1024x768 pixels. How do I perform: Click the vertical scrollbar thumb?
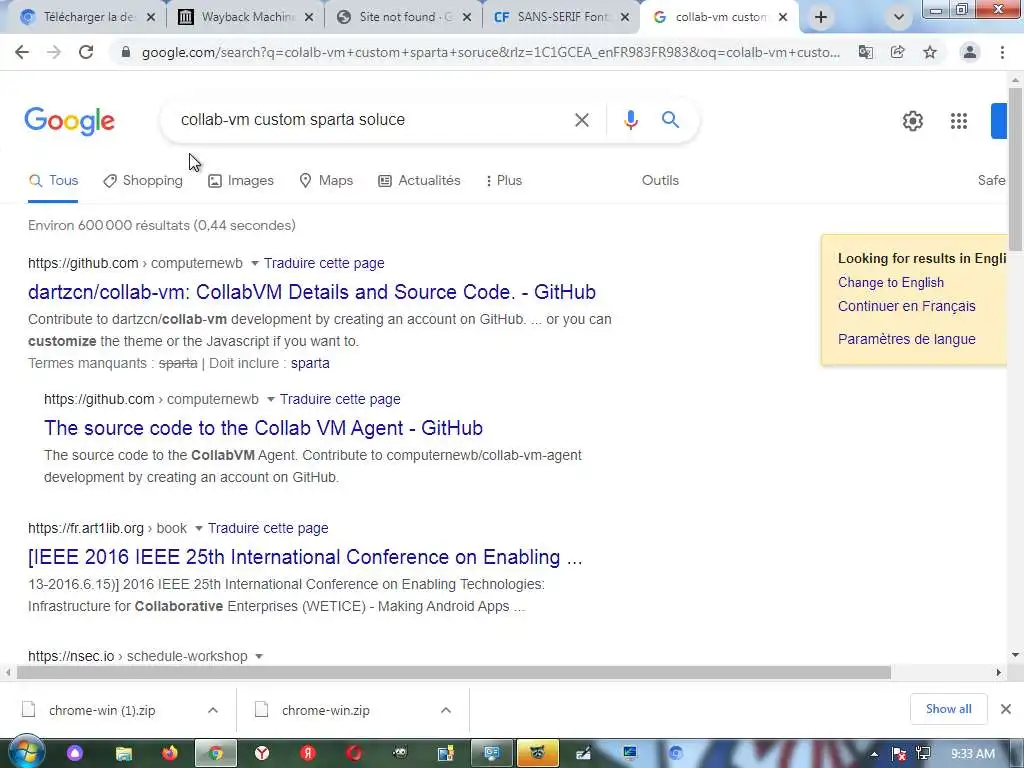pos(1015,168)
